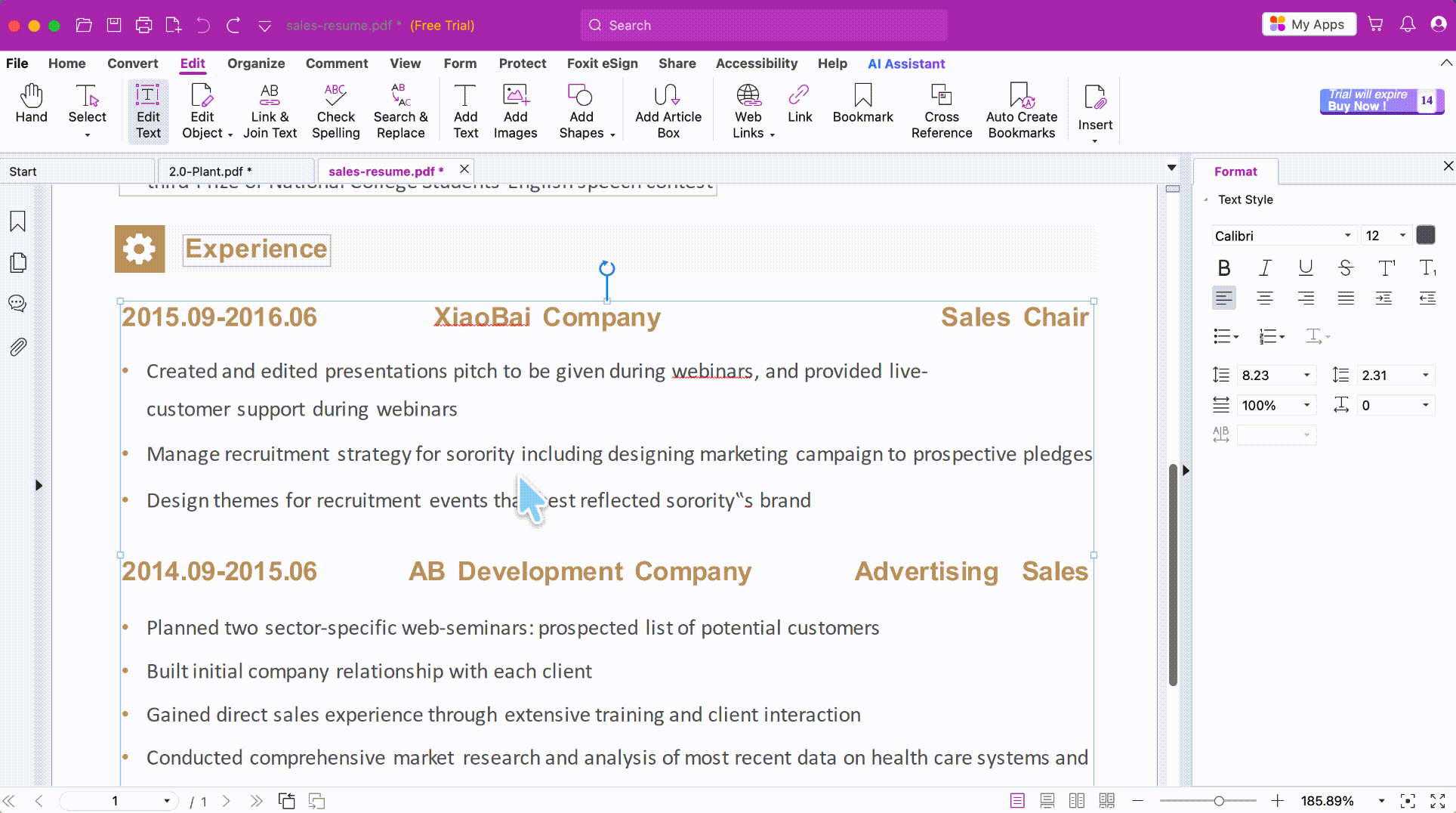This screenshot has width=1456, height=813.
Task: Run Check Spelling
Action: 335,111
